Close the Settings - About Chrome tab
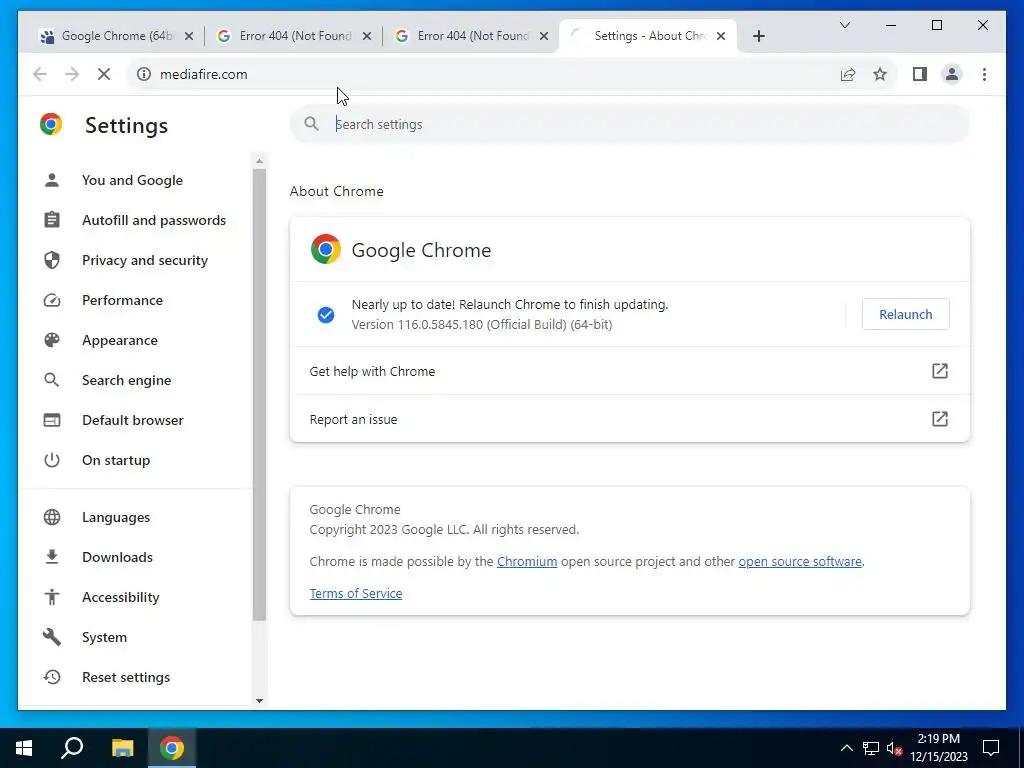 click(721, 36)
